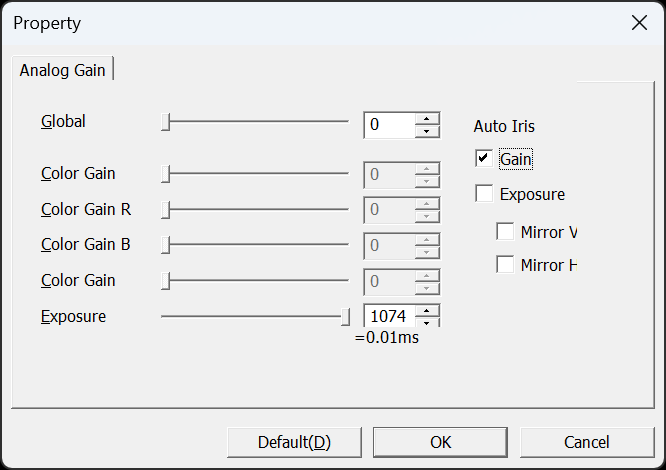Click the Exposure slider thumb
Image resolution: width=666 pixels, height=470 pixels.
[x=346, y=317]
